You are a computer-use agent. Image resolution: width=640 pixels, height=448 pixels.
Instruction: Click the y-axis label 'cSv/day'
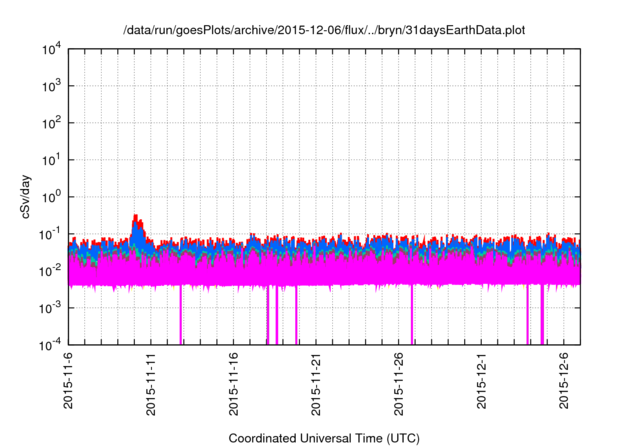pos(26,197)
